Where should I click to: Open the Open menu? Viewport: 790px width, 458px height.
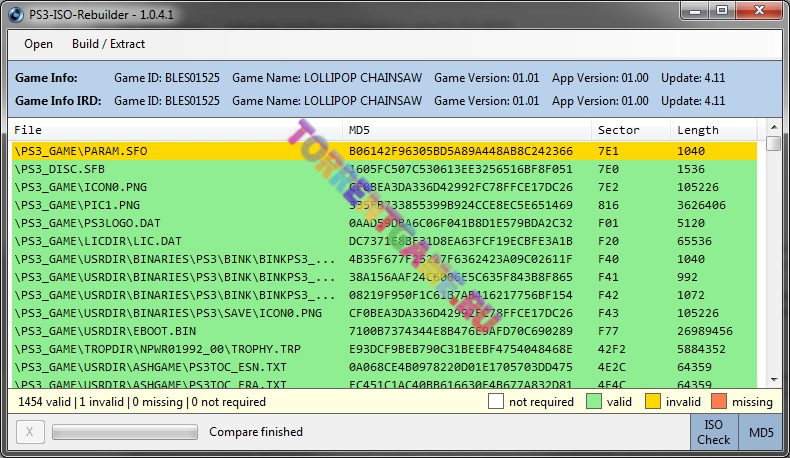point(38,44)
